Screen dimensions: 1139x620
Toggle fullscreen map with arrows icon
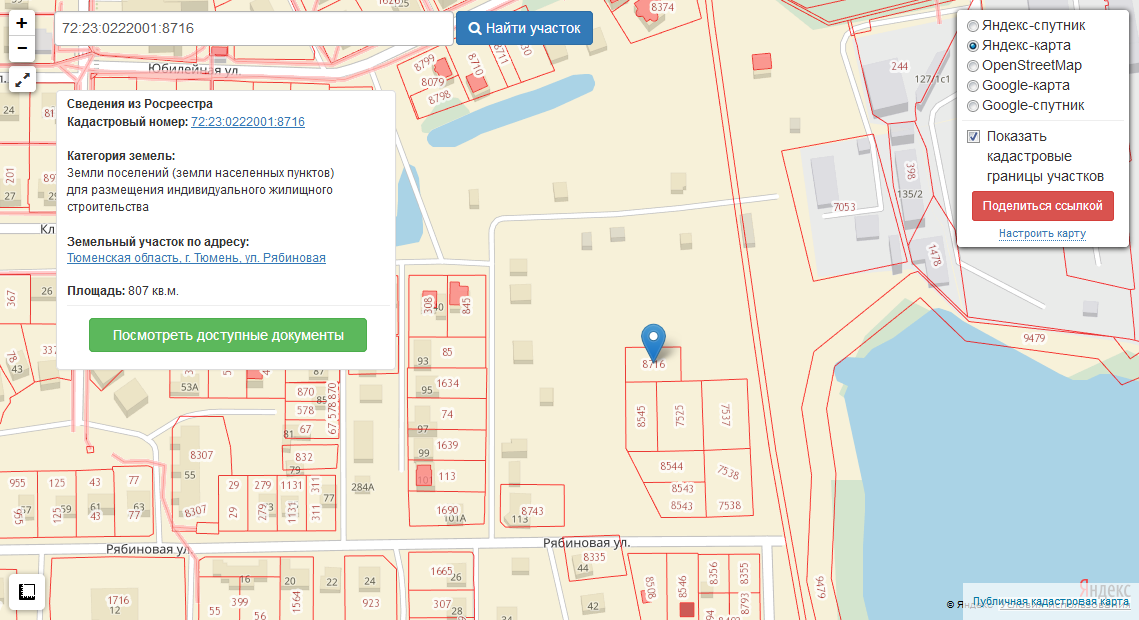23,80
